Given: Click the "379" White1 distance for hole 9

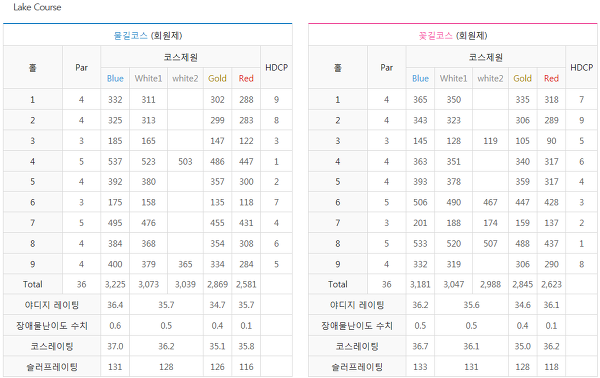Looking at the screenshot, I should 148,264.
